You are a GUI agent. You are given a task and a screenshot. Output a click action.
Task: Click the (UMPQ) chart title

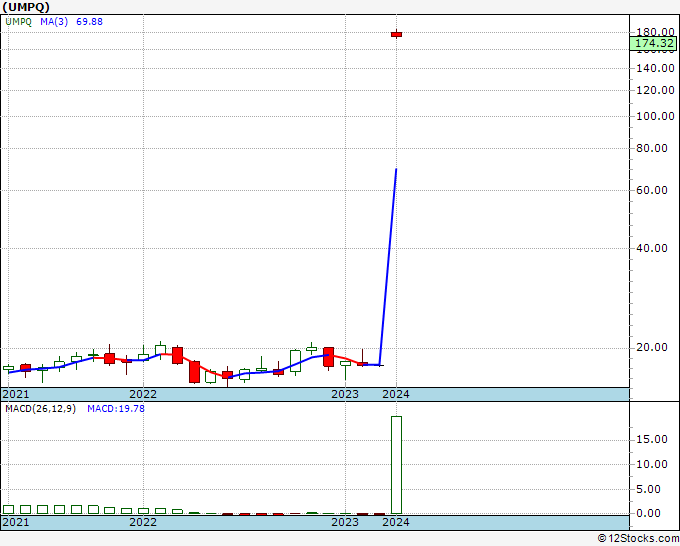(x=26, y=7)
